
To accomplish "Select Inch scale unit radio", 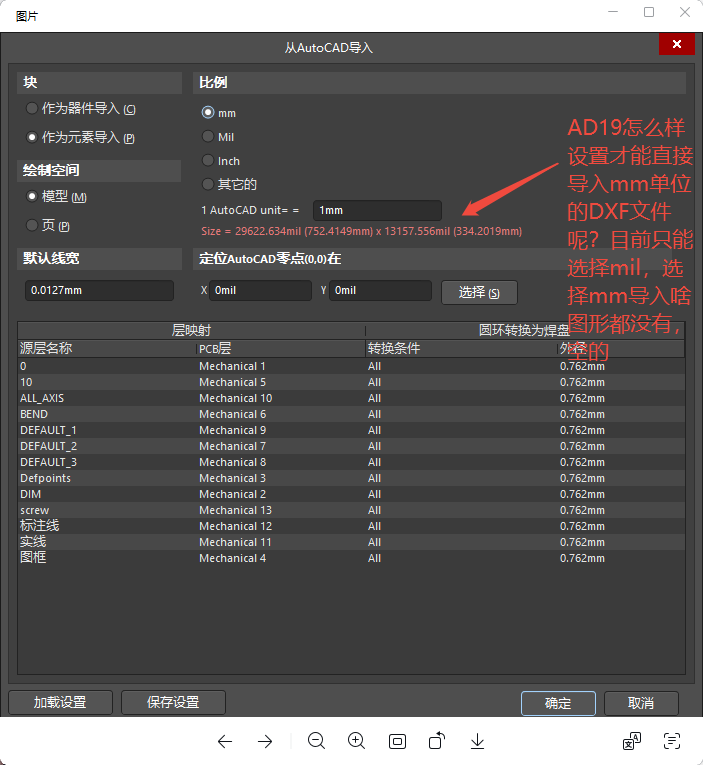I will [x=208, y=161].
